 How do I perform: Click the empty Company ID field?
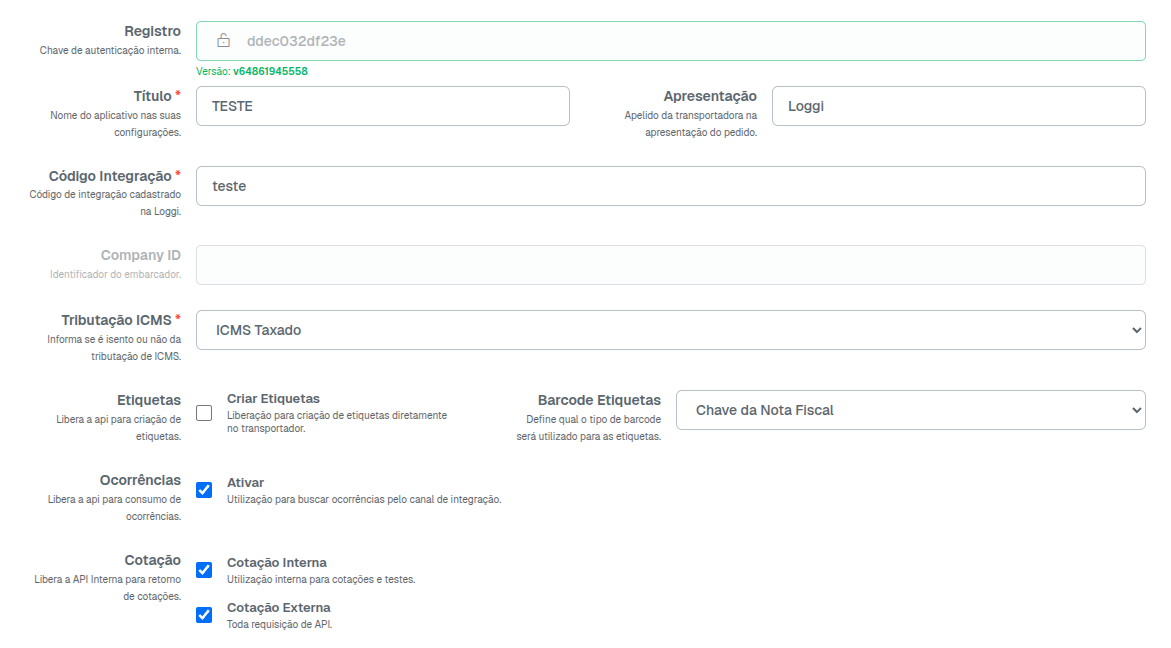coord(670,265)
